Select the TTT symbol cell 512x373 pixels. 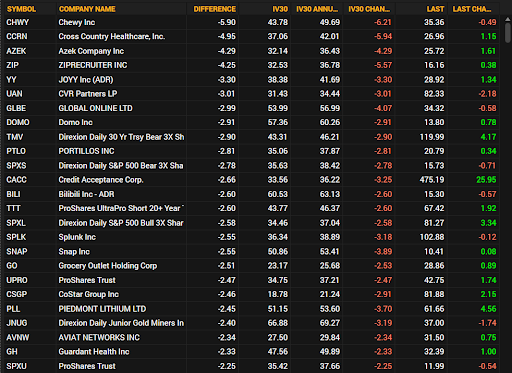tap(13, 208)
